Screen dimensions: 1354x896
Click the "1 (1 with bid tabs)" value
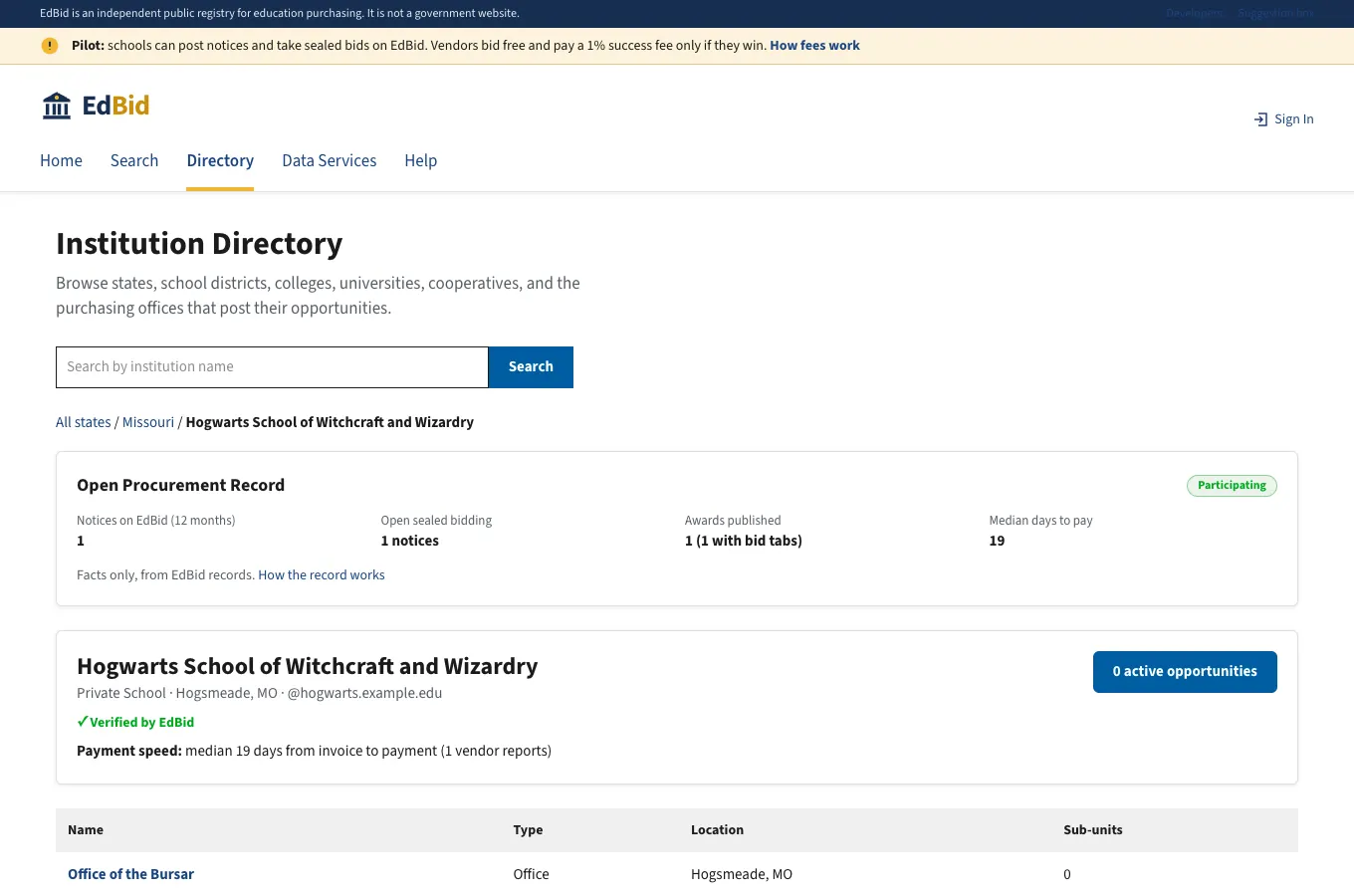pyautogui.click(x=744, y=542)
